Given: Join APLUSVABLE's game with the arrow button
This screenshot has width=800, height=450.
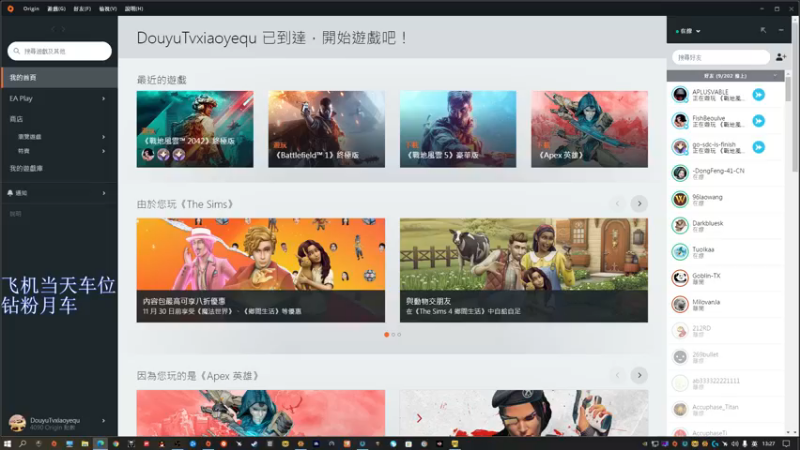Looking at the screenshot, I should point(759,95).
